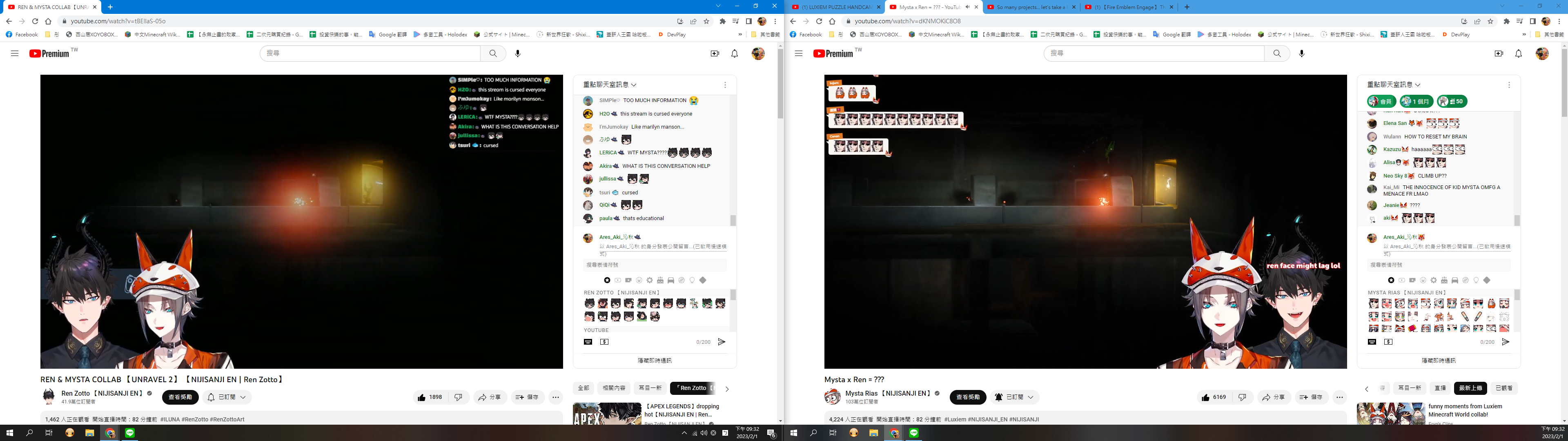Select smiley emoji category in Mysta's chat
This screenshot has height=441, width=1568.
(x=1423, y=280)
